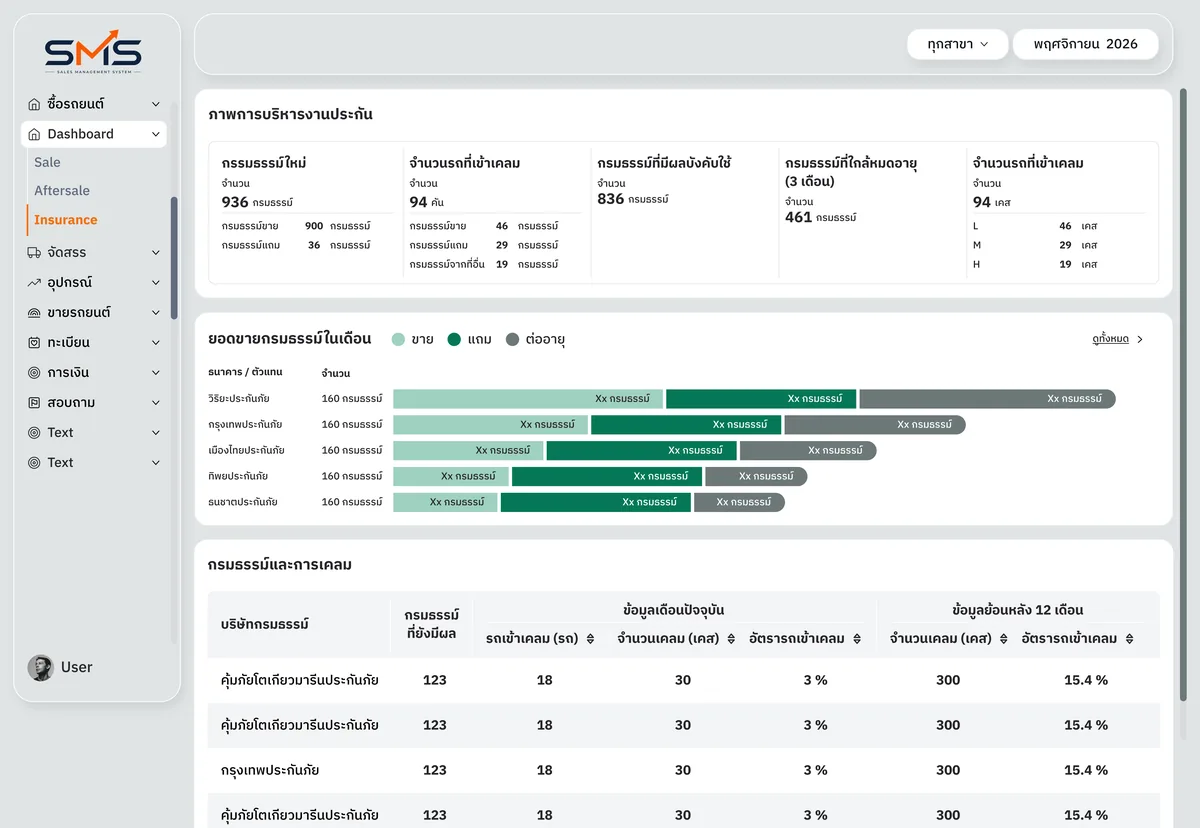Click the กรมธรรม์จากที่อื่น 19 line
The height and width of the screenshot is (828, 1200).
(484, 265)
